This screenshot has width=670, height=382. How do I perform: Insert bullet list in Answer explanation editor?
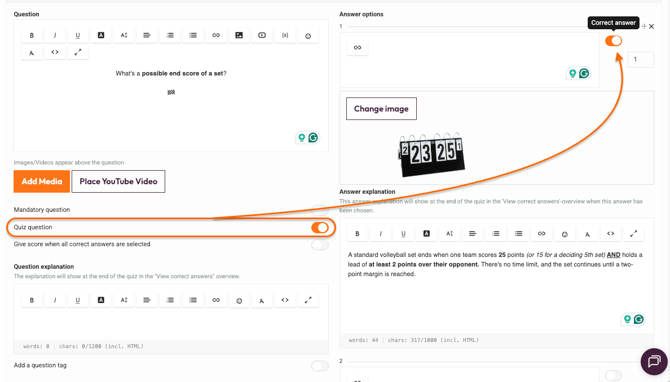point(519,234)
